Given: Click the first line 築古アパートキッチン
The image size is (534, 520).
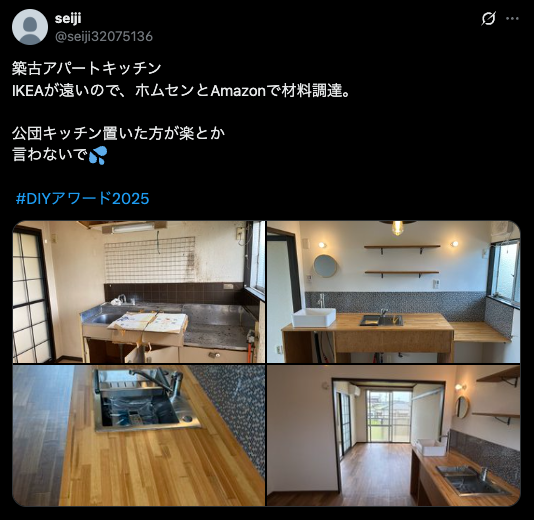Looking at the screenshot, I should (x=87, y=68).
